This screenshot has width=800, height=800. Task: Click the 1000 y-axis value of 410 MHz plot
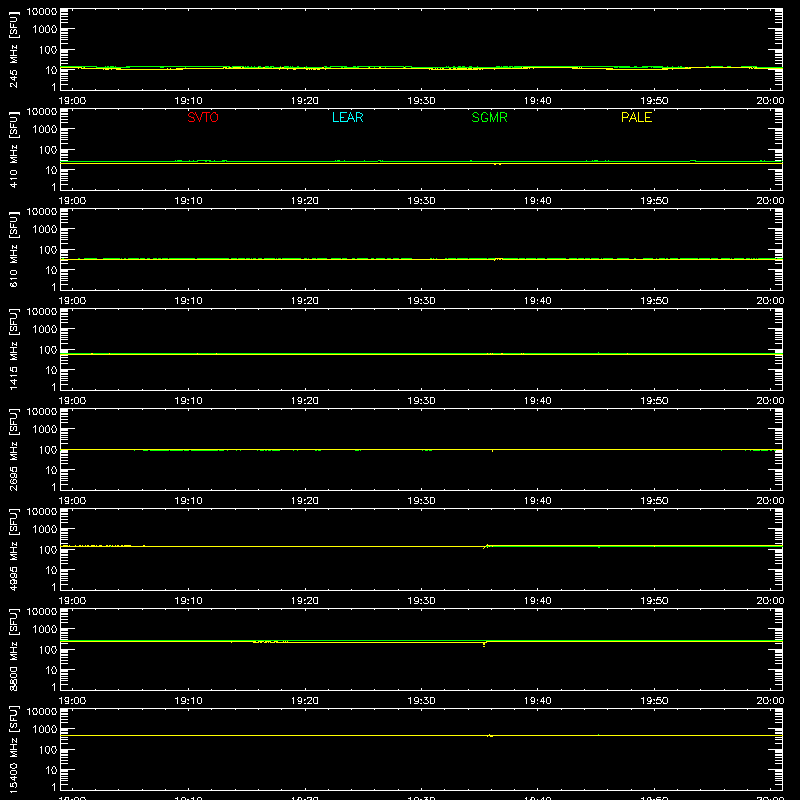click(x=45, y=130)
